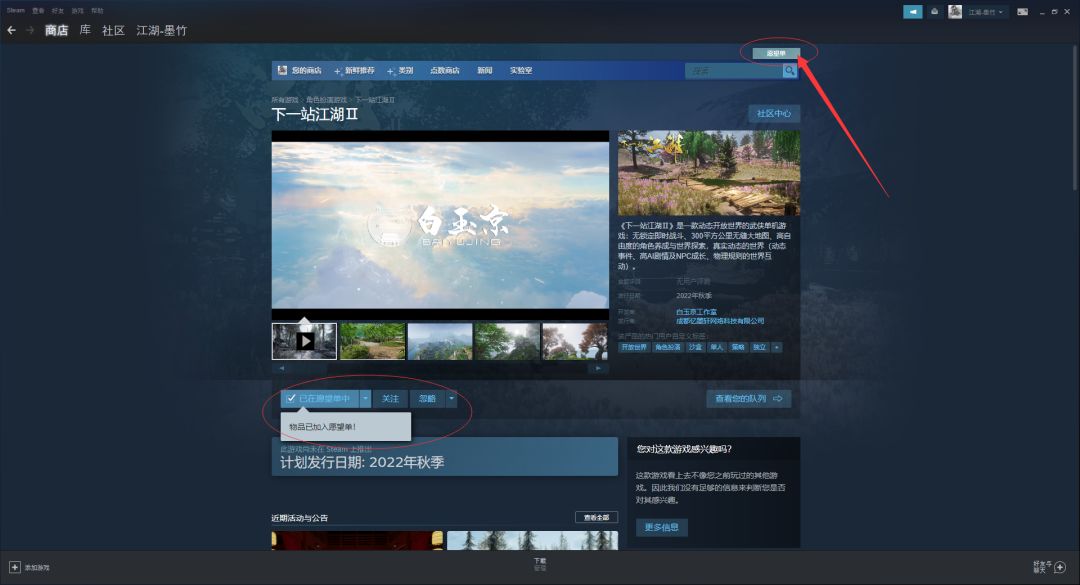The height and width of the screenshot is (585, 1080).
Task: Open 实验室 in store nav
Action: click(521, 70)
